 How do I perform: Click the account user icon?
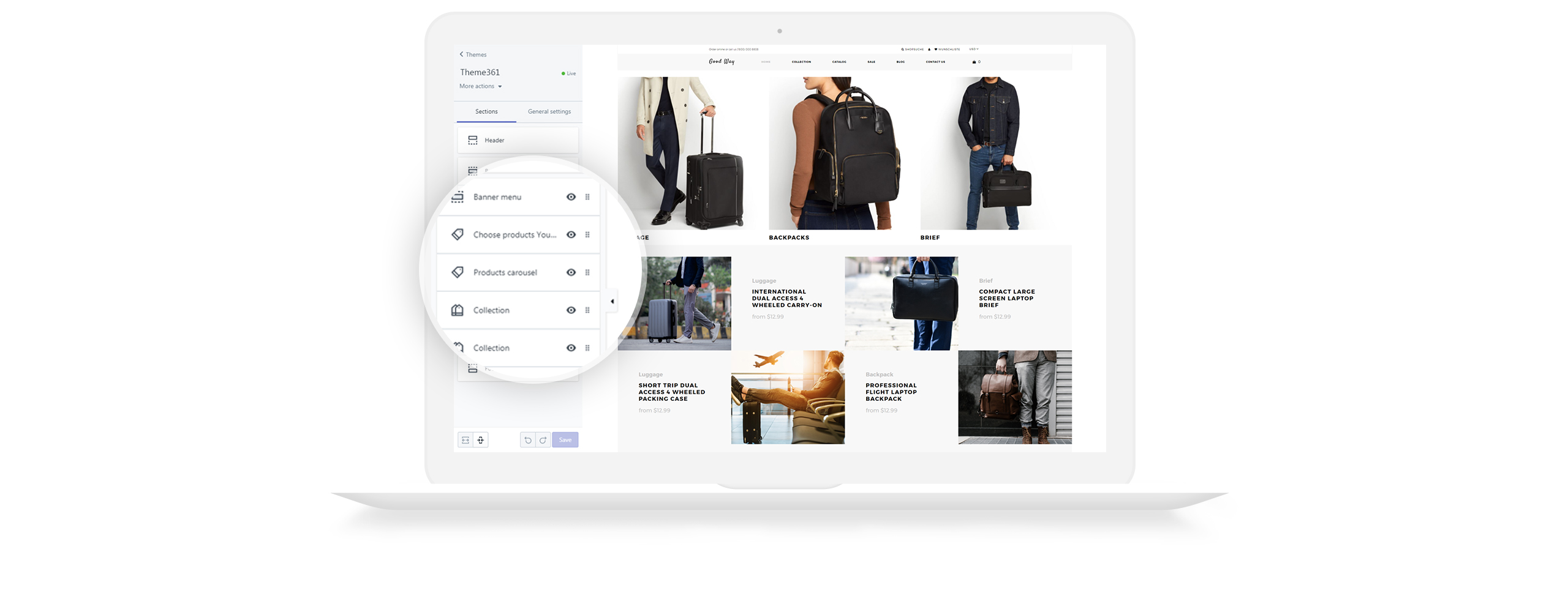pyautogui.click(x=929, y=49)
